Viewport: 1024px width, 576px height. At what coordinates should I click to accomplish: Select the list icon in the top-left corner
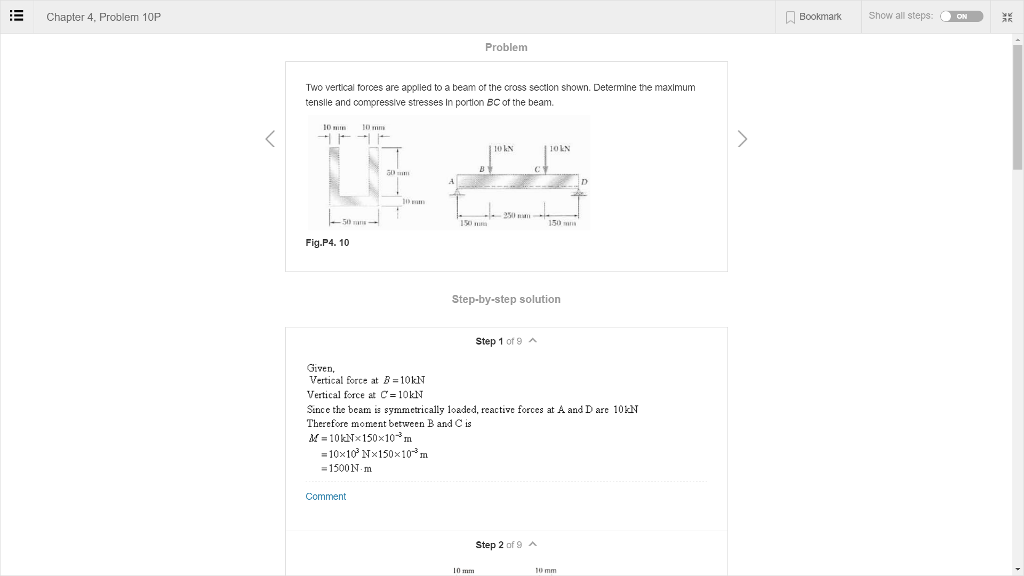click(x=14, y=16)
